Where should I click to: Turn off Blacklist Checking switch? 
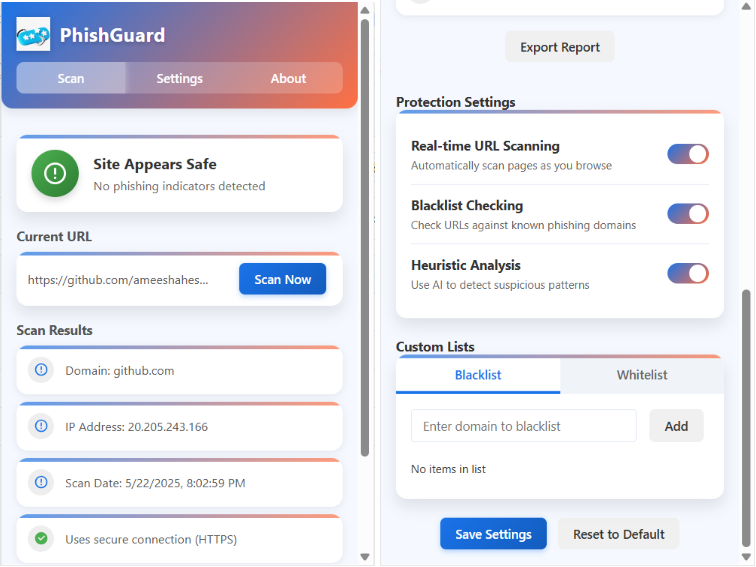(688, 214)
